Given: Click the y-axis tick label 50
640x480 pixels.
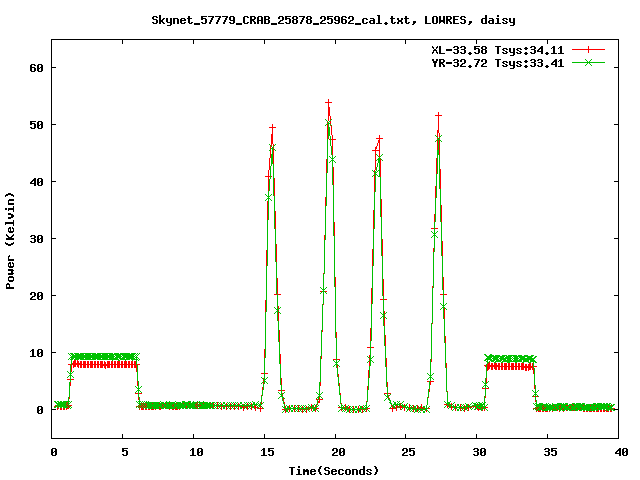Looking at the screenshot, I should [36, 125].
